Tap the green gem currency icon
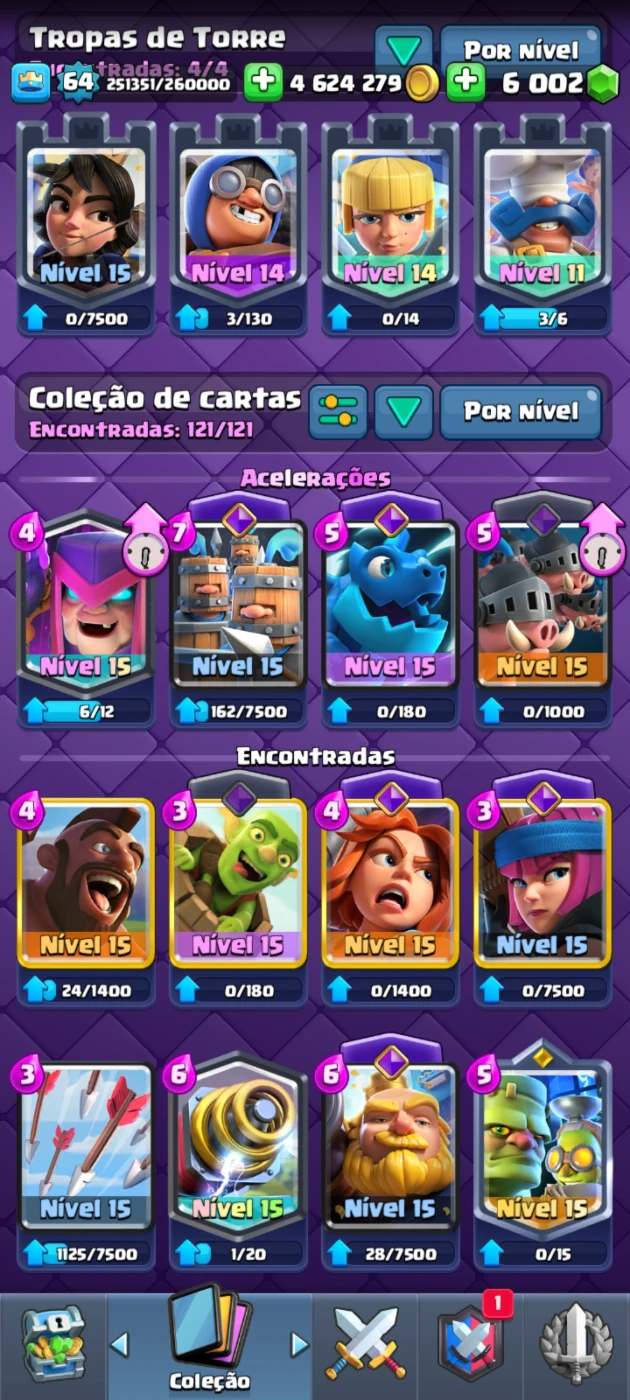Viewport: 630px width, 1400px height. (603, 84)
